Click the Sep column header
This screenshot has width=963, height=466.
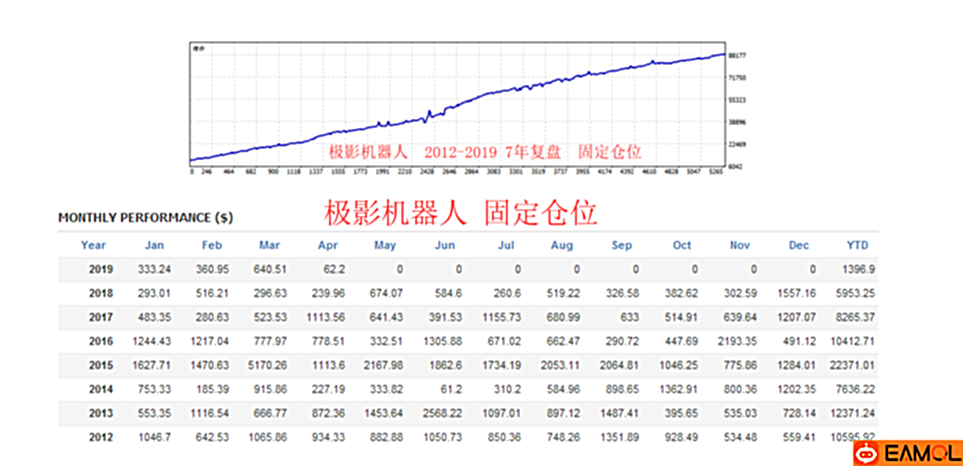[x=622, y=246]
